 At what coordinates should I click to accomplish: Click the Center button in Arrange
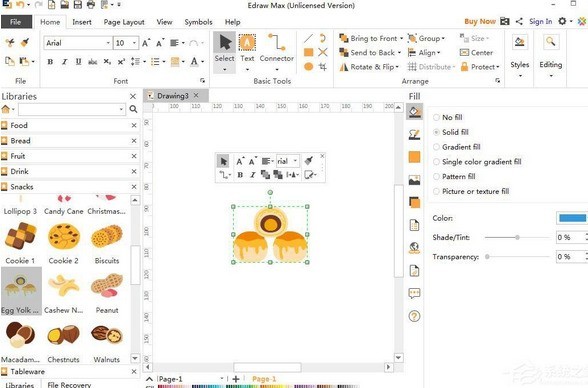pos(476,52)
